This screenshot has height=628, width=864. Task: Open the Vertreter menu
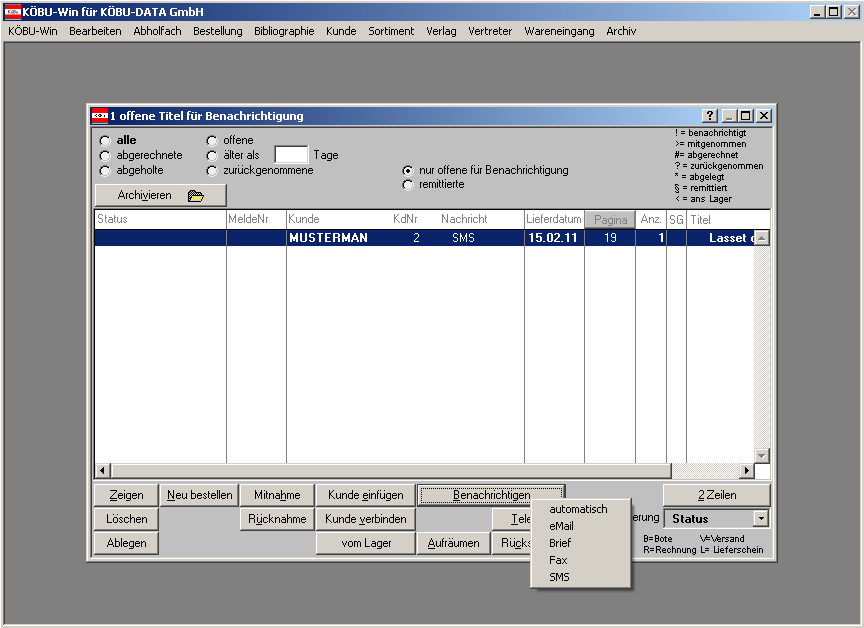point(490,31)
